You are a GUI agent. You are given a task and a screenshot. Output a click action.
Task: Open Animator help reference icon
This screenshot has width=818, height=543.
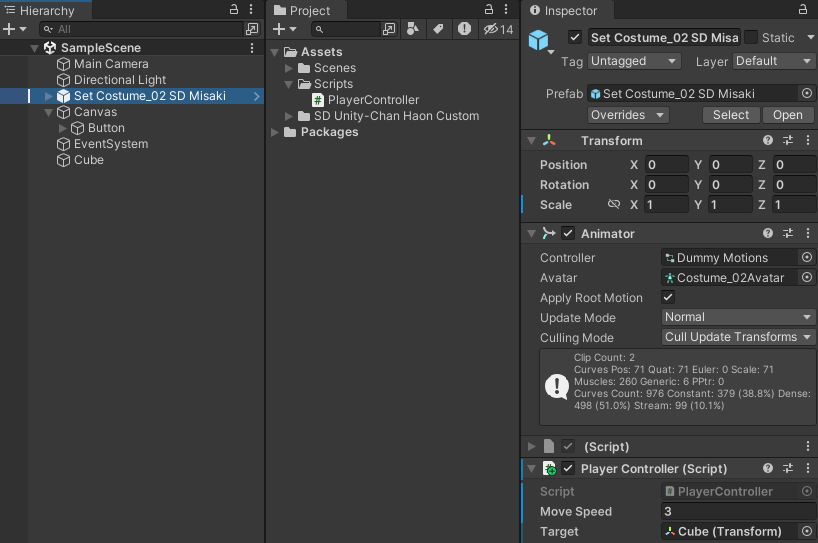pyautogui.click(x=768, y=233)
